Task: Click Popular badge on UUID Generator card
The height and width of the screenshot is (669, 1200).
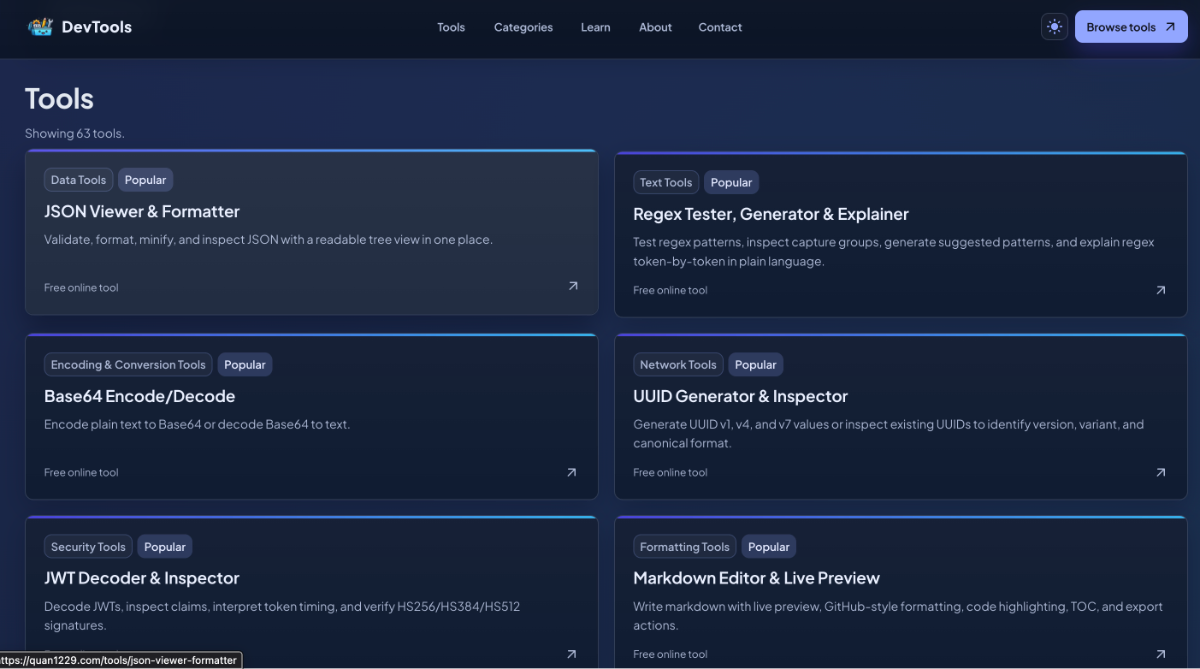Action: click(756, 365)
